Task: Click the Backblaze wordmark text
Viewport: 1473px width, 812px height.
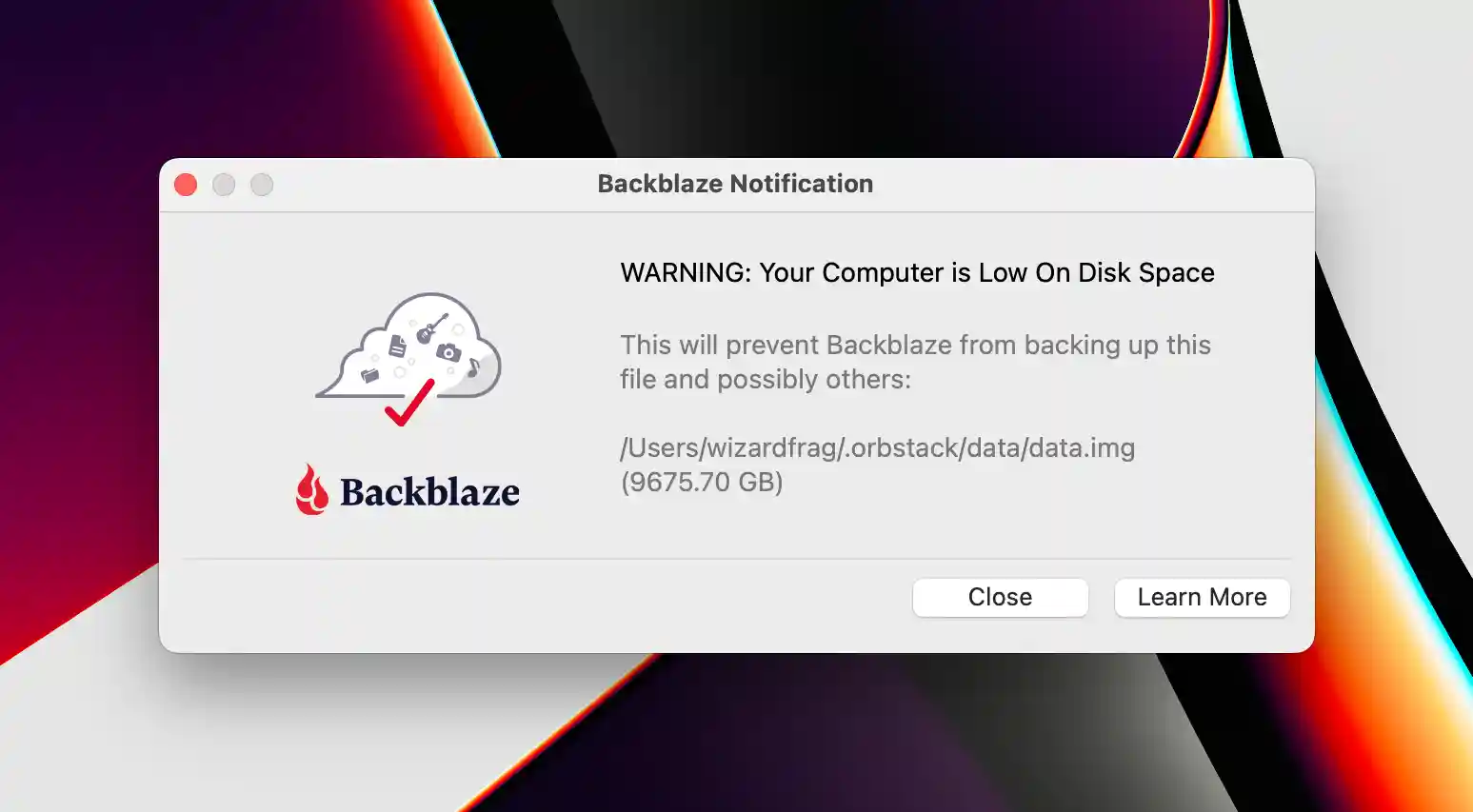Action: [x=429, y=492]
